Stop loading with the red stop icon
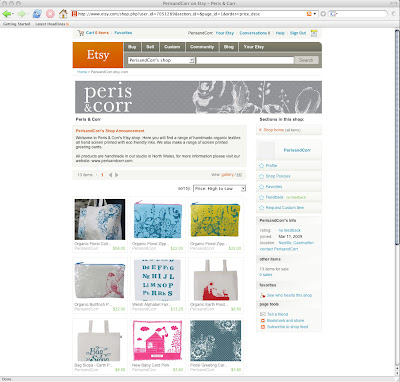Image resolution: width=400 pixels, height=382 pixels. (50, 14)
